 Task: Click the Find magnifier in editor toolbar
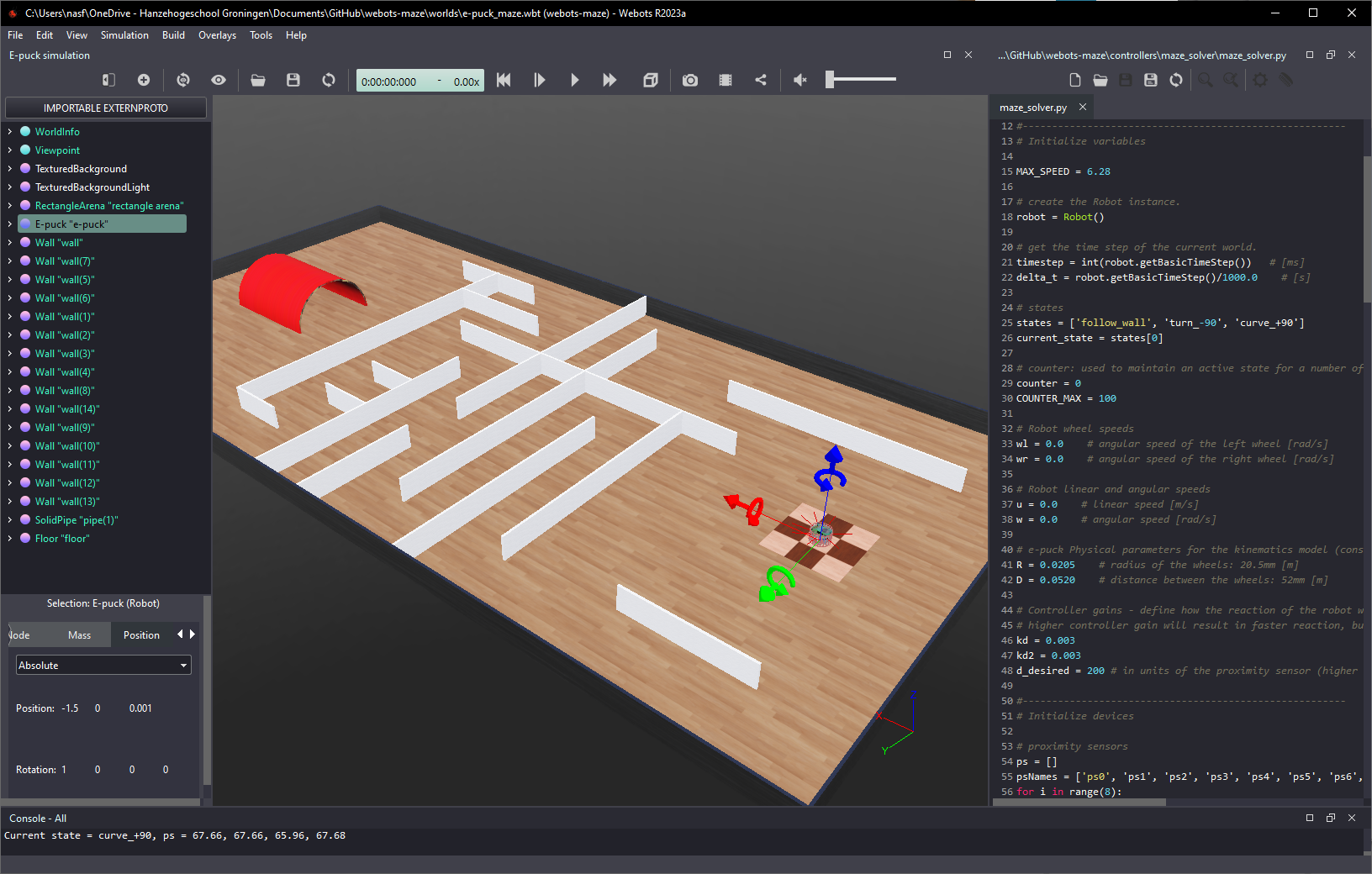click(1206, 80)
